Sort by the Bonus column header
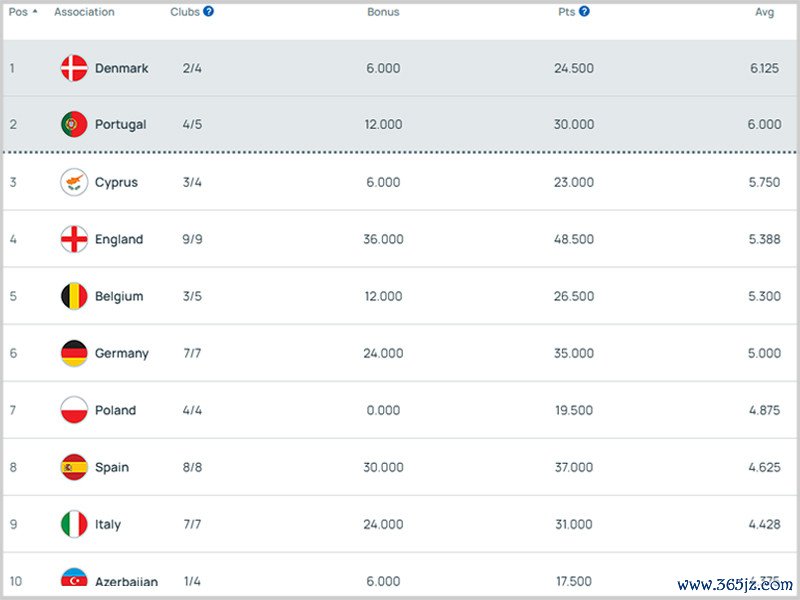800x600 pixels. (383, 12)
